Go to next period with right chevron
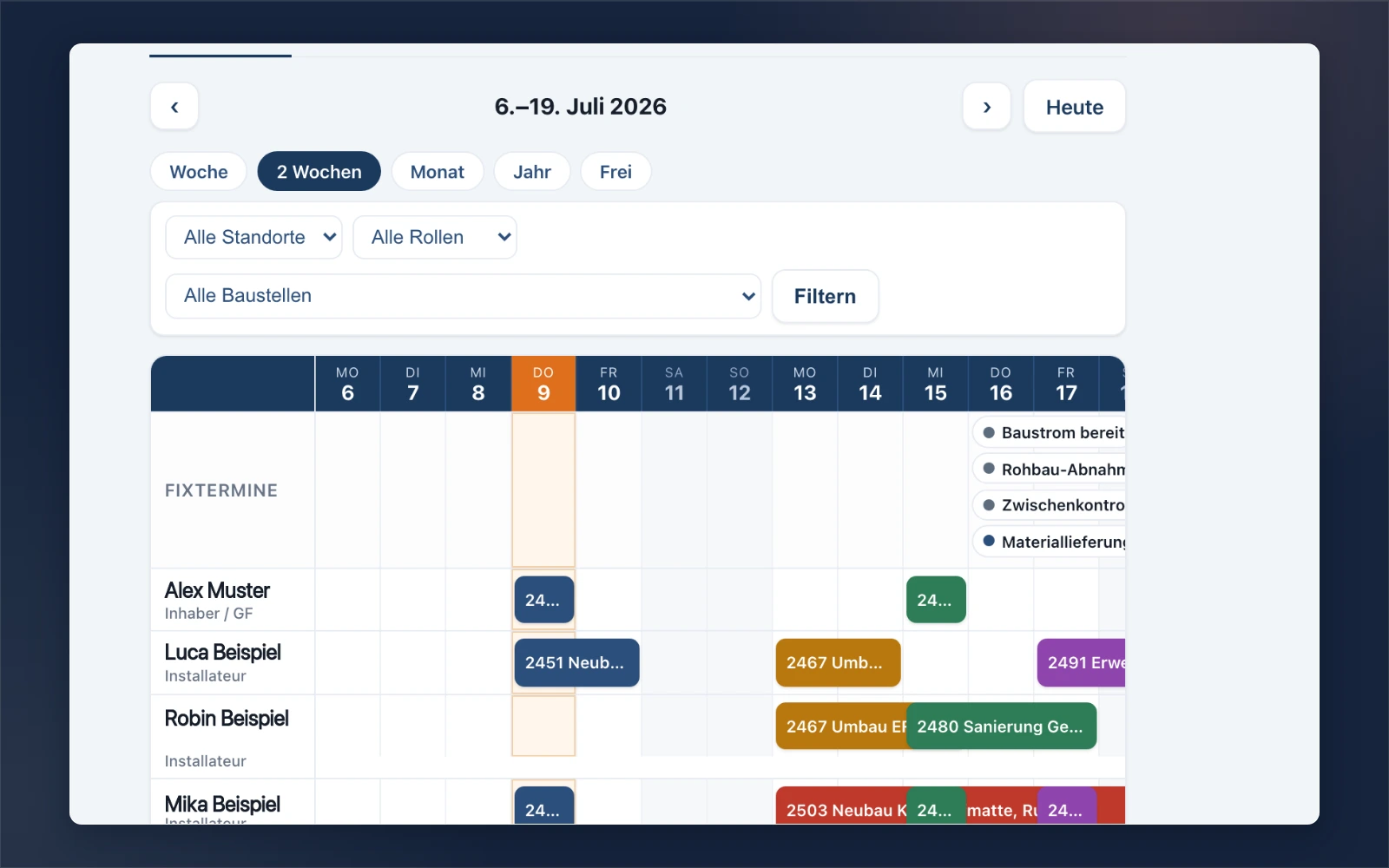Screen dimensions: 1389x868 [986, 107]
